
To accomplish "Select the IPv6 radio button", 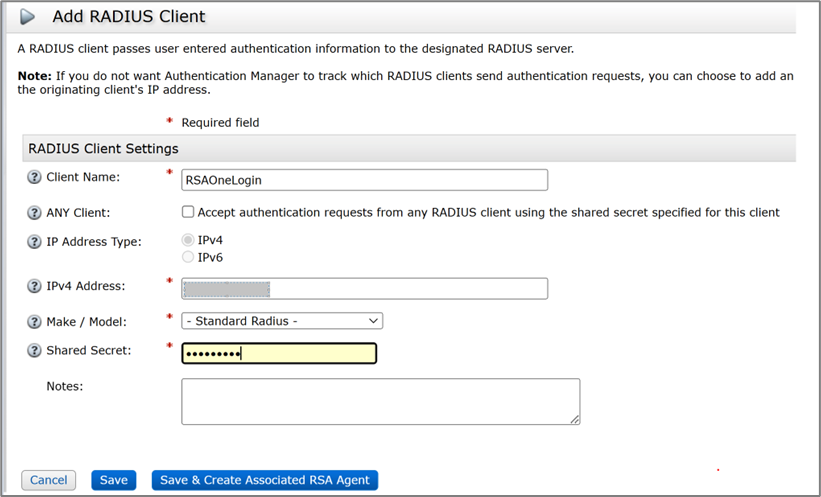I will (x=188, y=257).
